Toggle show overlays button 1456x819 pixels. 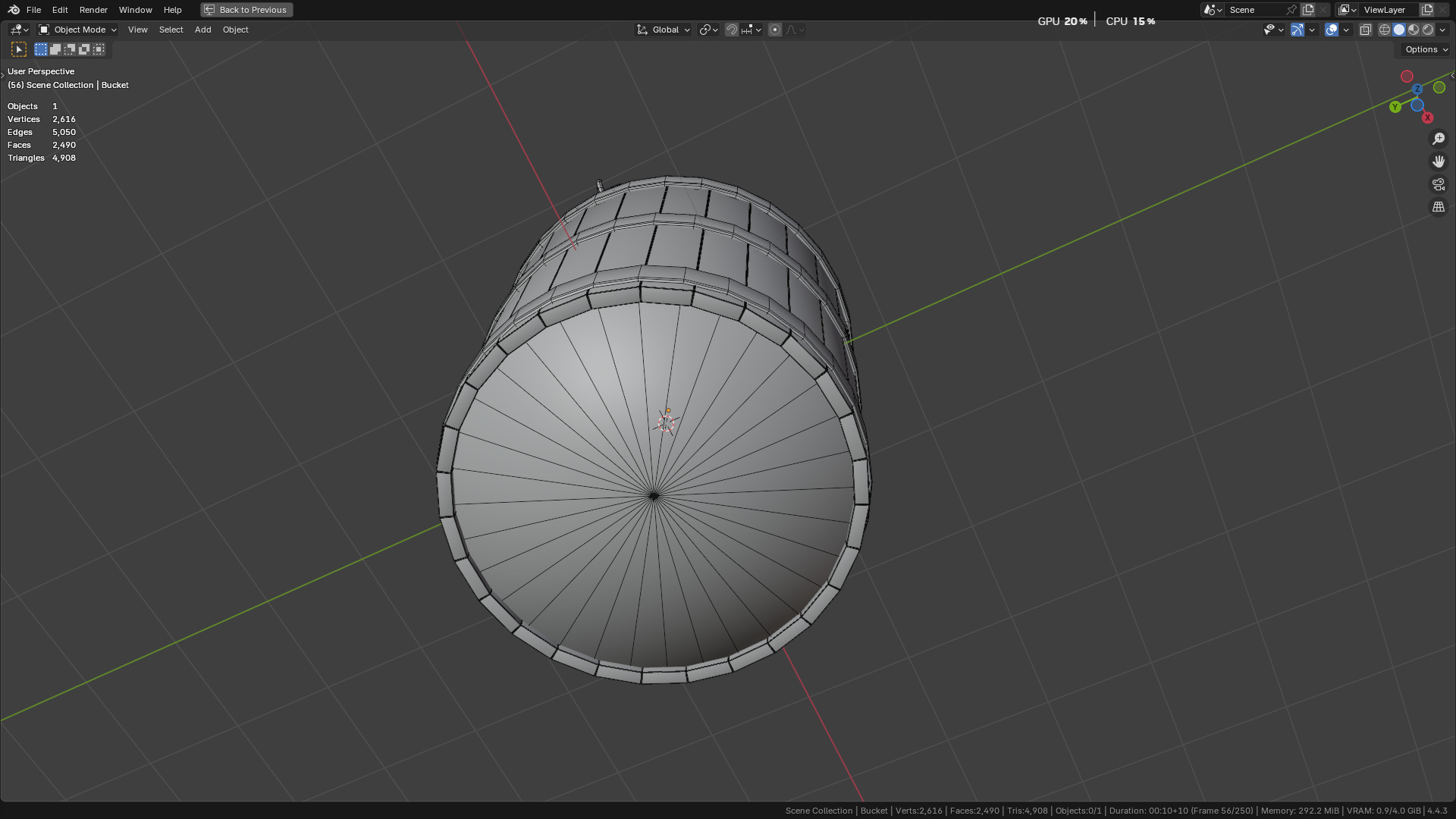click(1332, 30)
